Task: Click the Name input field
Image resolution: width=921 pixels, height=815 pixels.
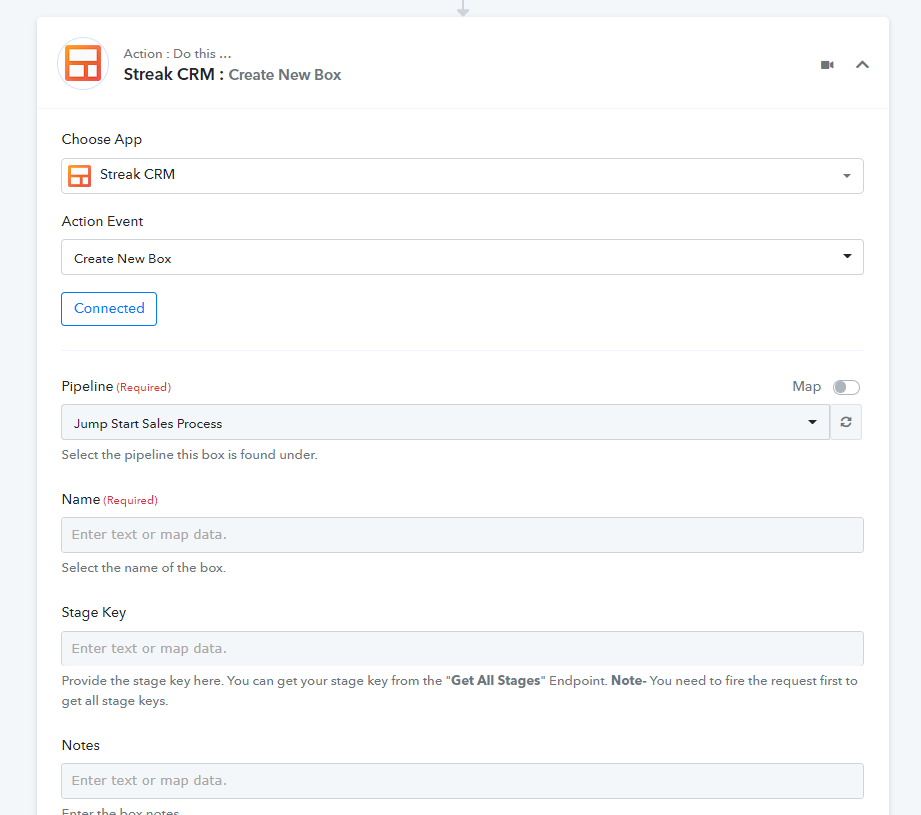Action: point(462,535)
